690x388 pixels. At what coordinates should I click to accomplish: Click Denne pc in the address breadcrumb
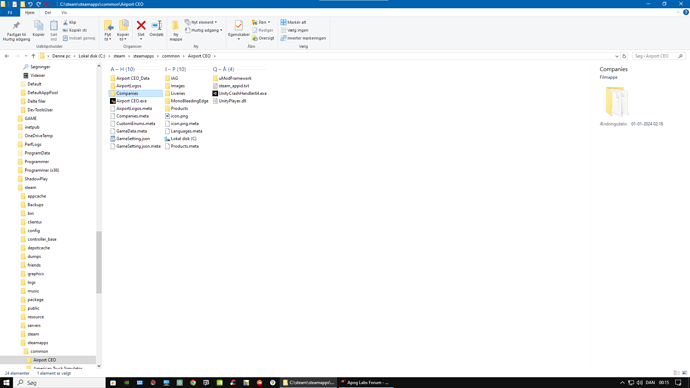(61, 56)
